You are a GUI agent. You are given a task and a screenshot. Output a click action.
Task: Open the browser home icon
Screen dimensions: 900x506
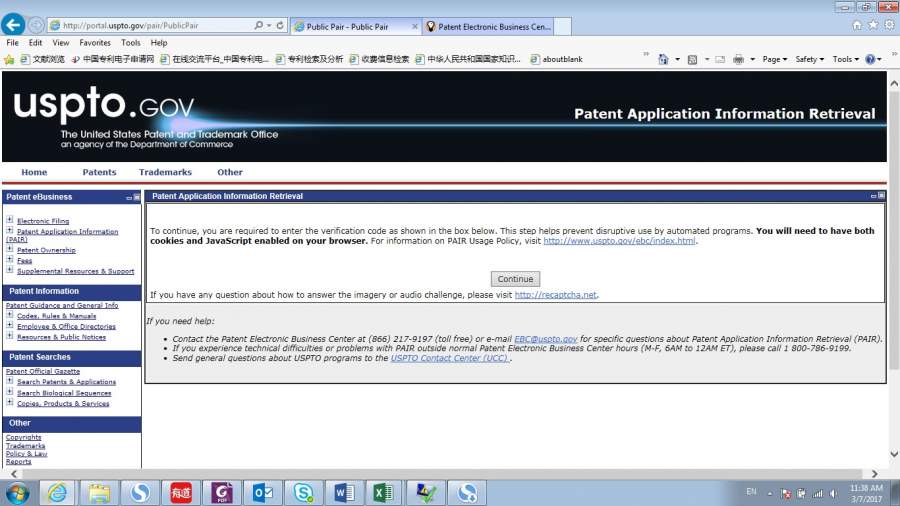(x=857, y=25)
